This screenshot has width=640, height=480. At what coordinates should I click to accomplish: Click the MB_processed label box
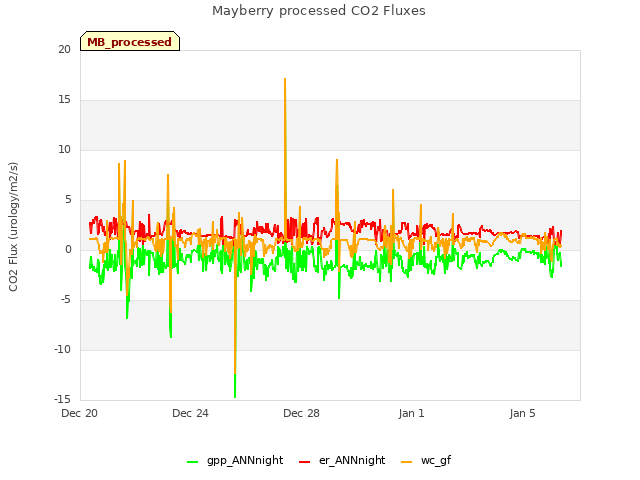130,41
